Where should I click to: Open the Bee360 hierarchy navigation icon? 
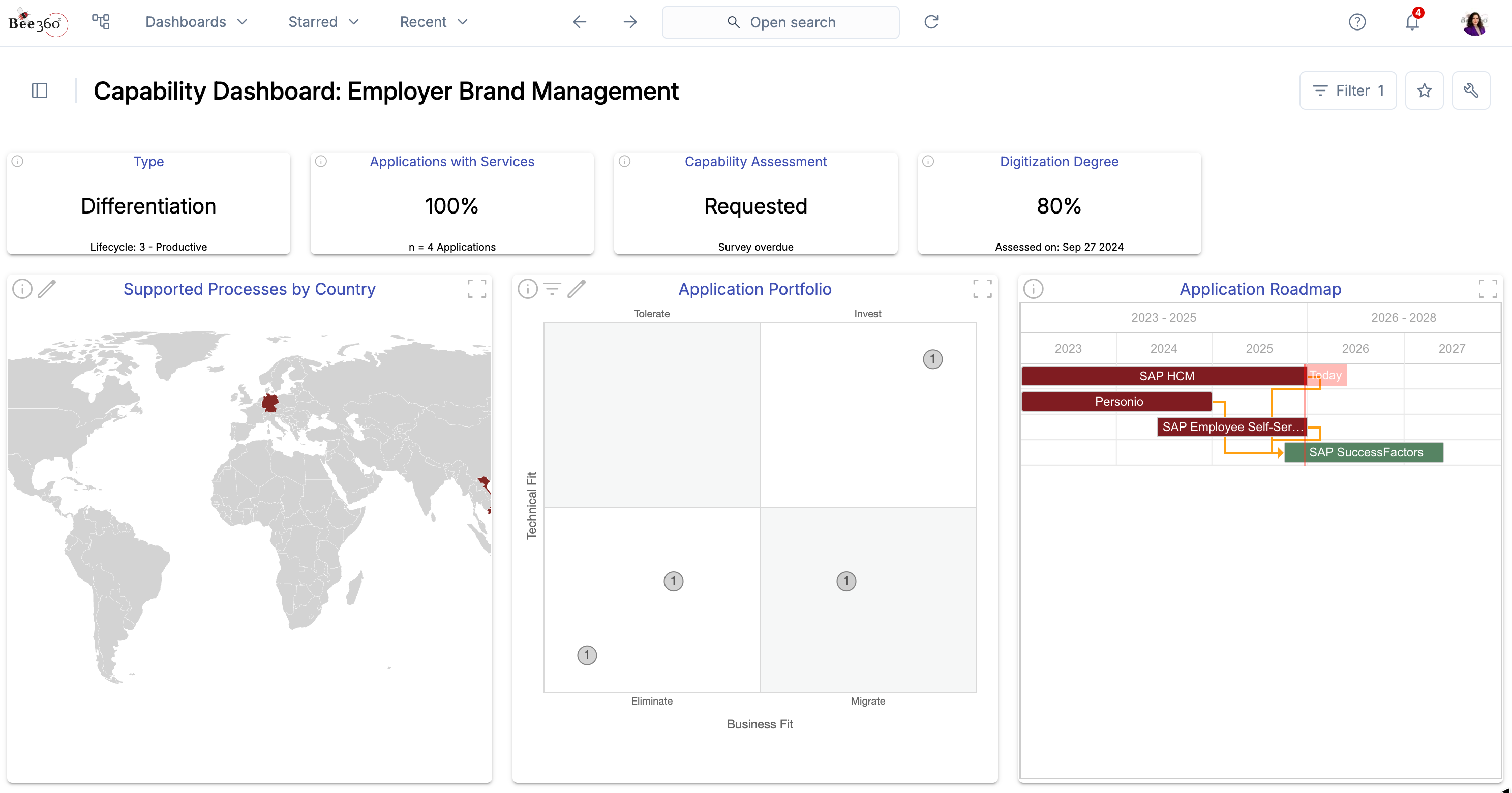[x=100, y=22]
